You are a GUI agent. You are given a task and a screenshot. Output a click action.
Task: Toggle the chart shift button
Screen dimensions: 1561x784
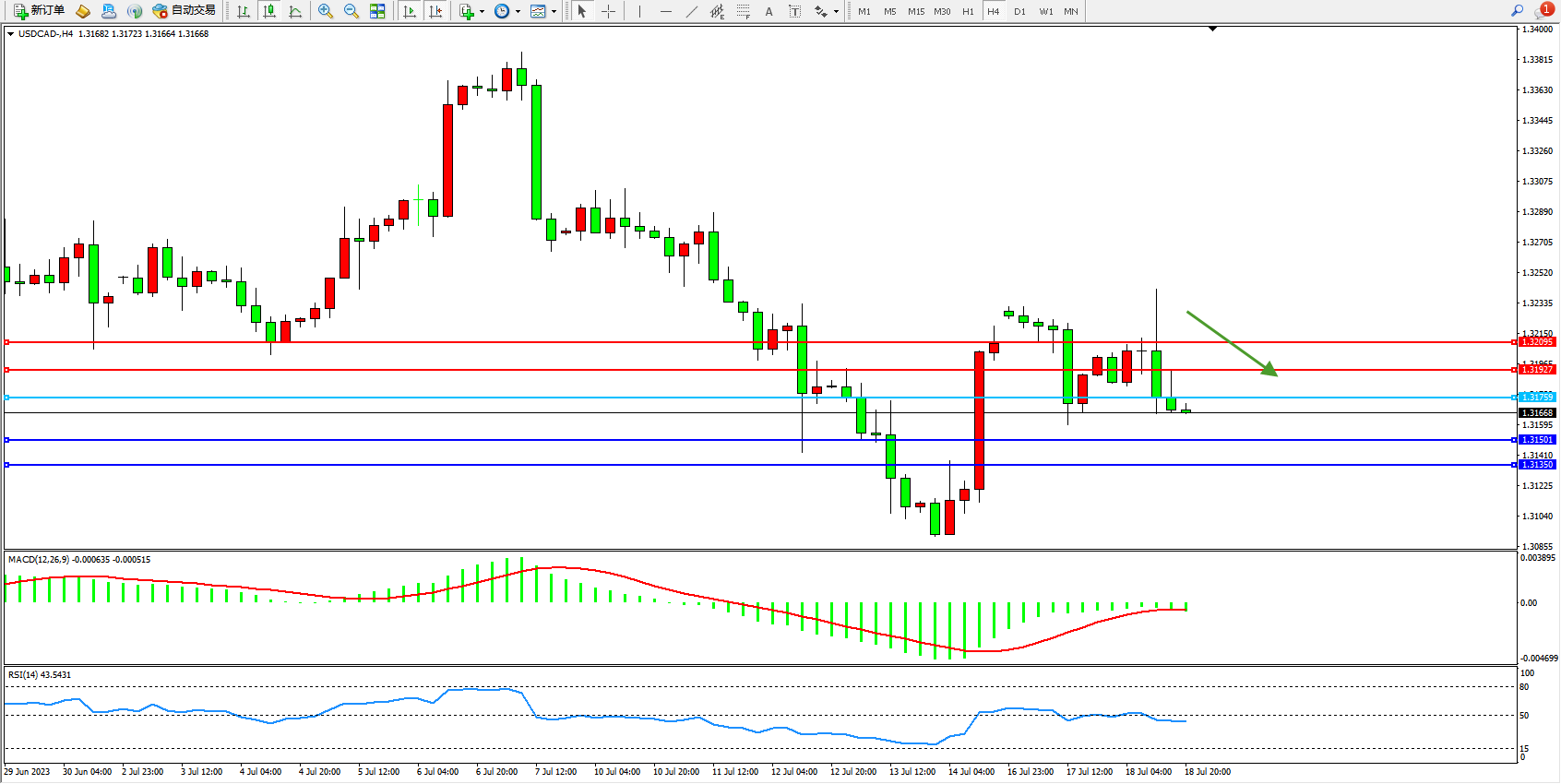coord(435,11)
